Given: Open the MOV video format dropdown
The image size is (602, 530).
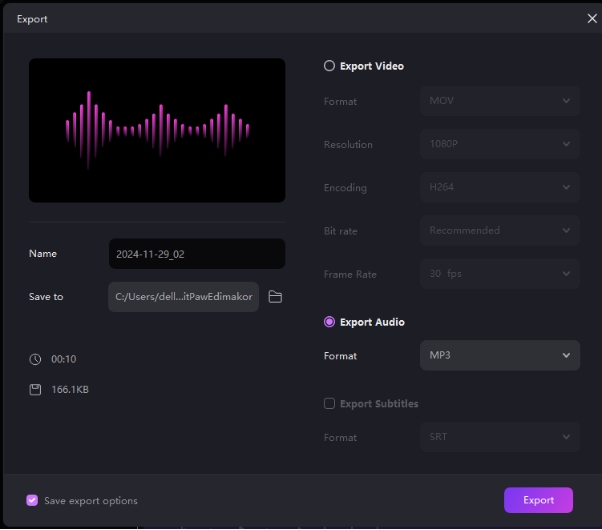Looking at the screenshot, I should point(499,101).
